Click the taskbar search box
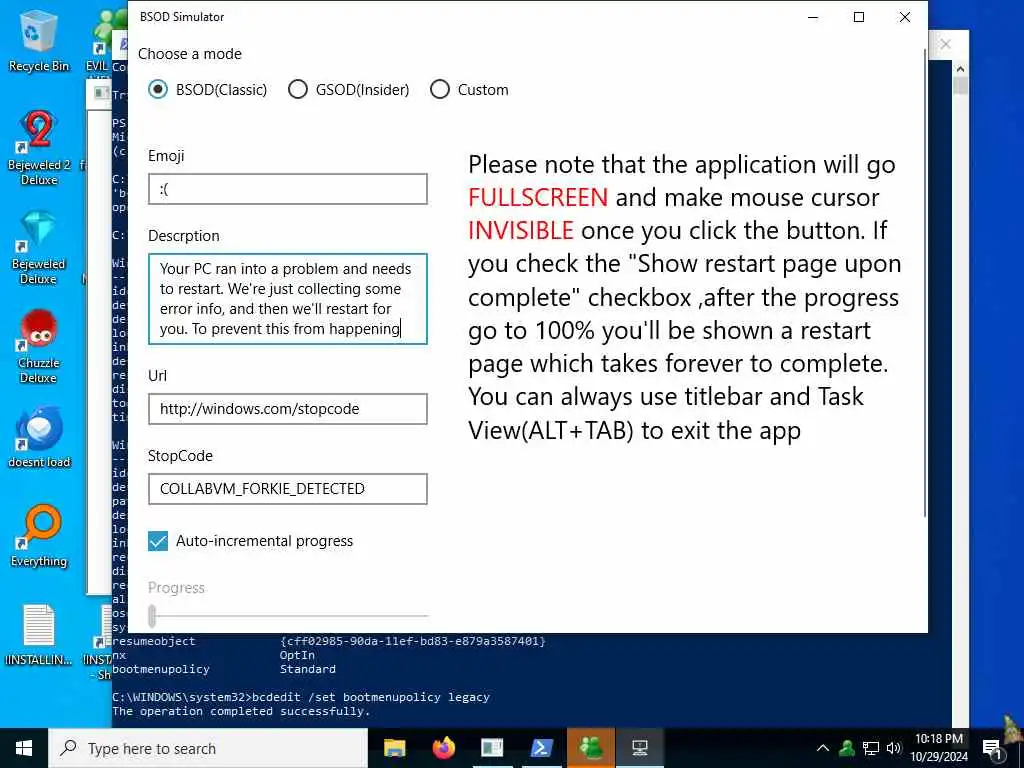Screen dimensions: 1024x768 click(x=208, y=748)
